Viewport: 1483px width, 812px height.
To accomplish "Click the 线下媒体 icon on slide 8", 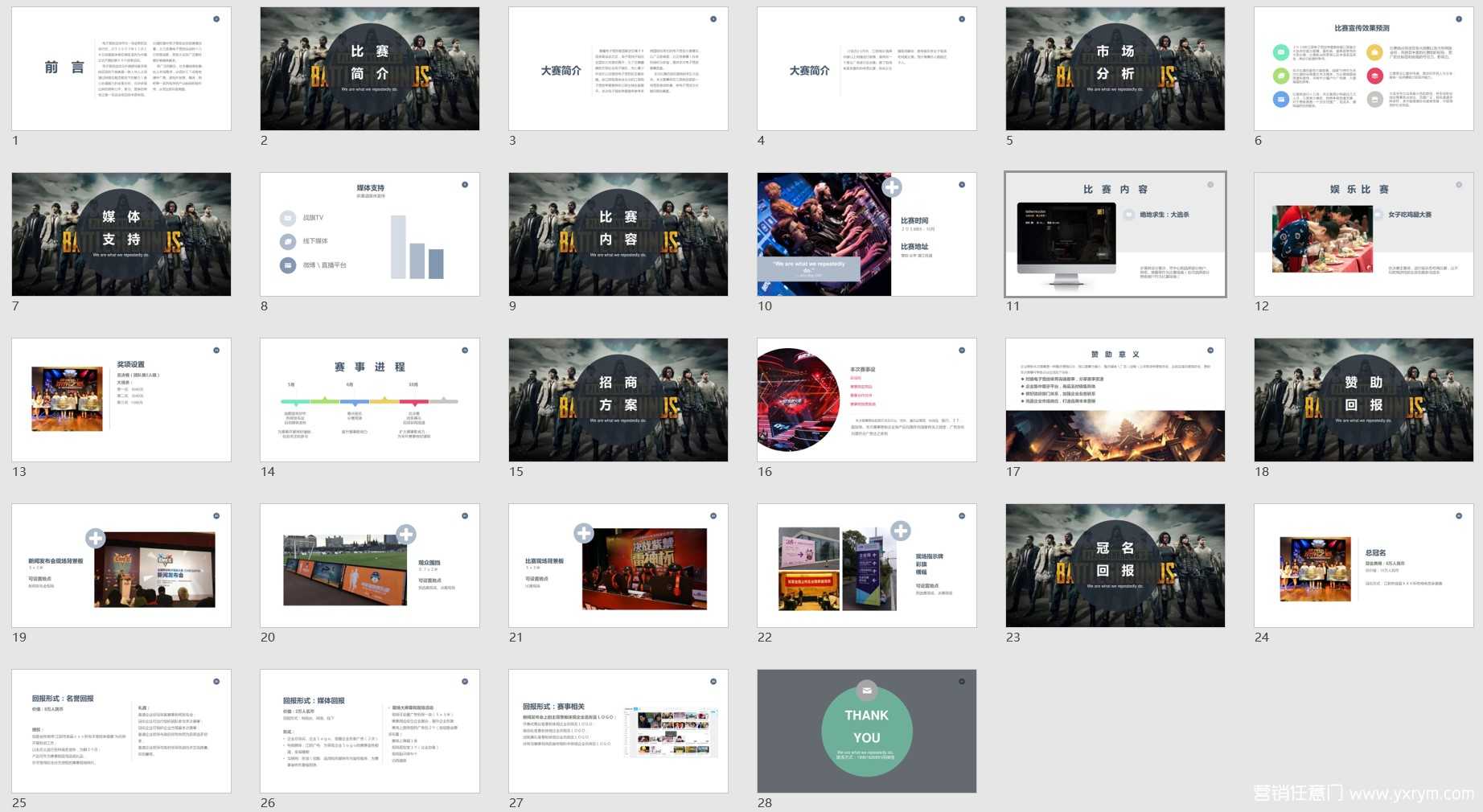I will point(288,241).
